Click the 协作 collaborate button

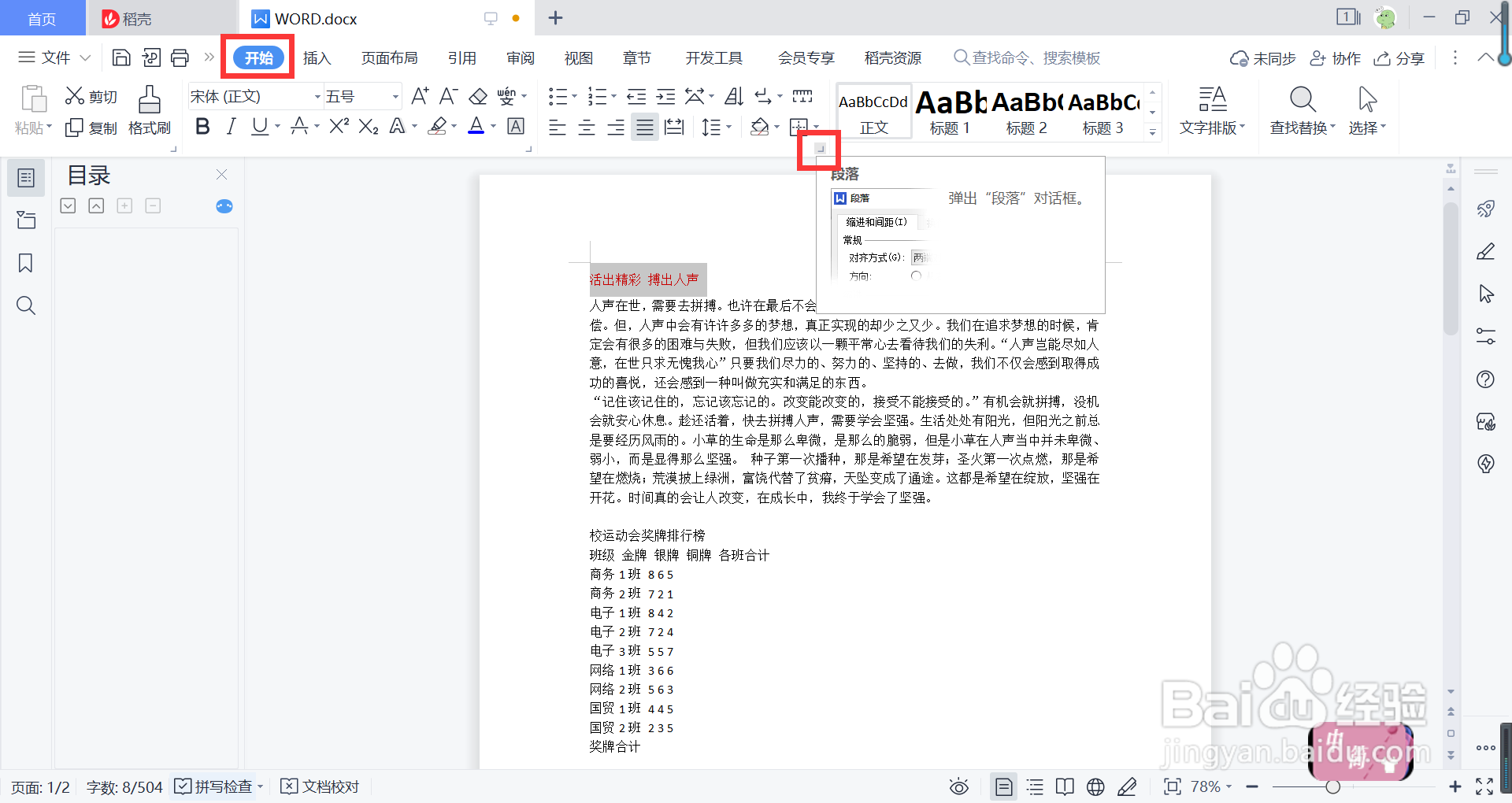pyautogui.click(x=1335, y=58)
